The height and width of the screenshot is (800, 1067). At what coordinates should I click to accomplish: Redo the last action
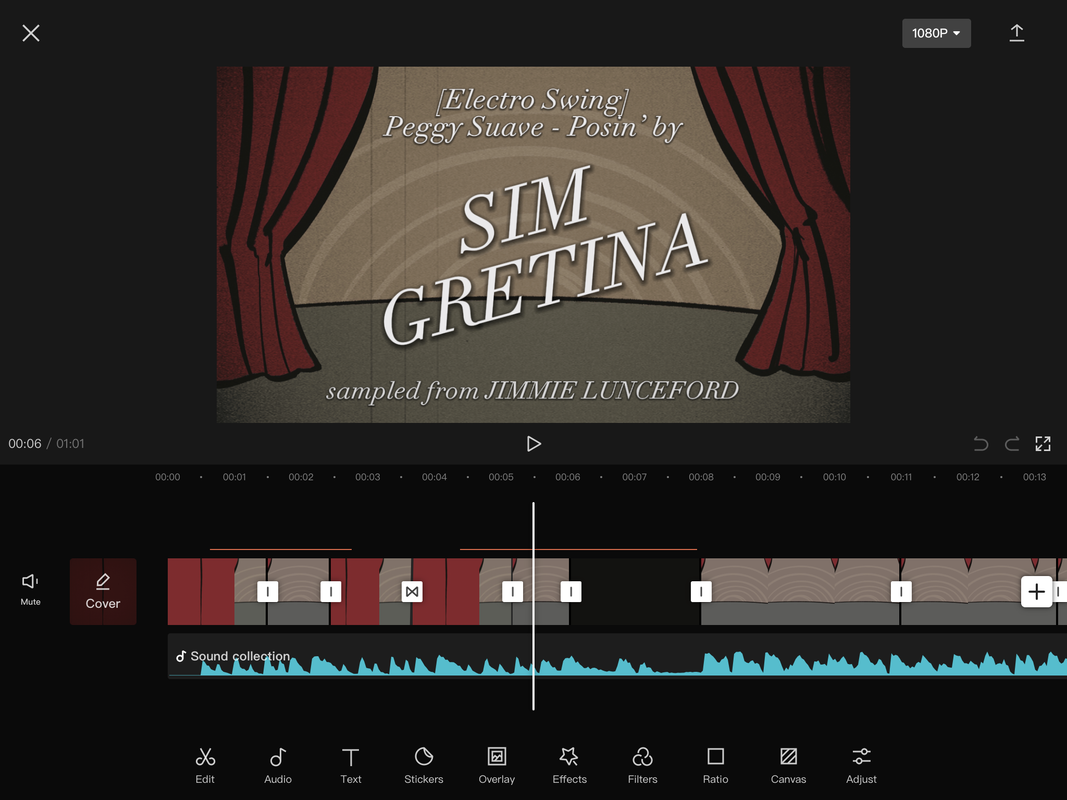[x=1012, y=444]
